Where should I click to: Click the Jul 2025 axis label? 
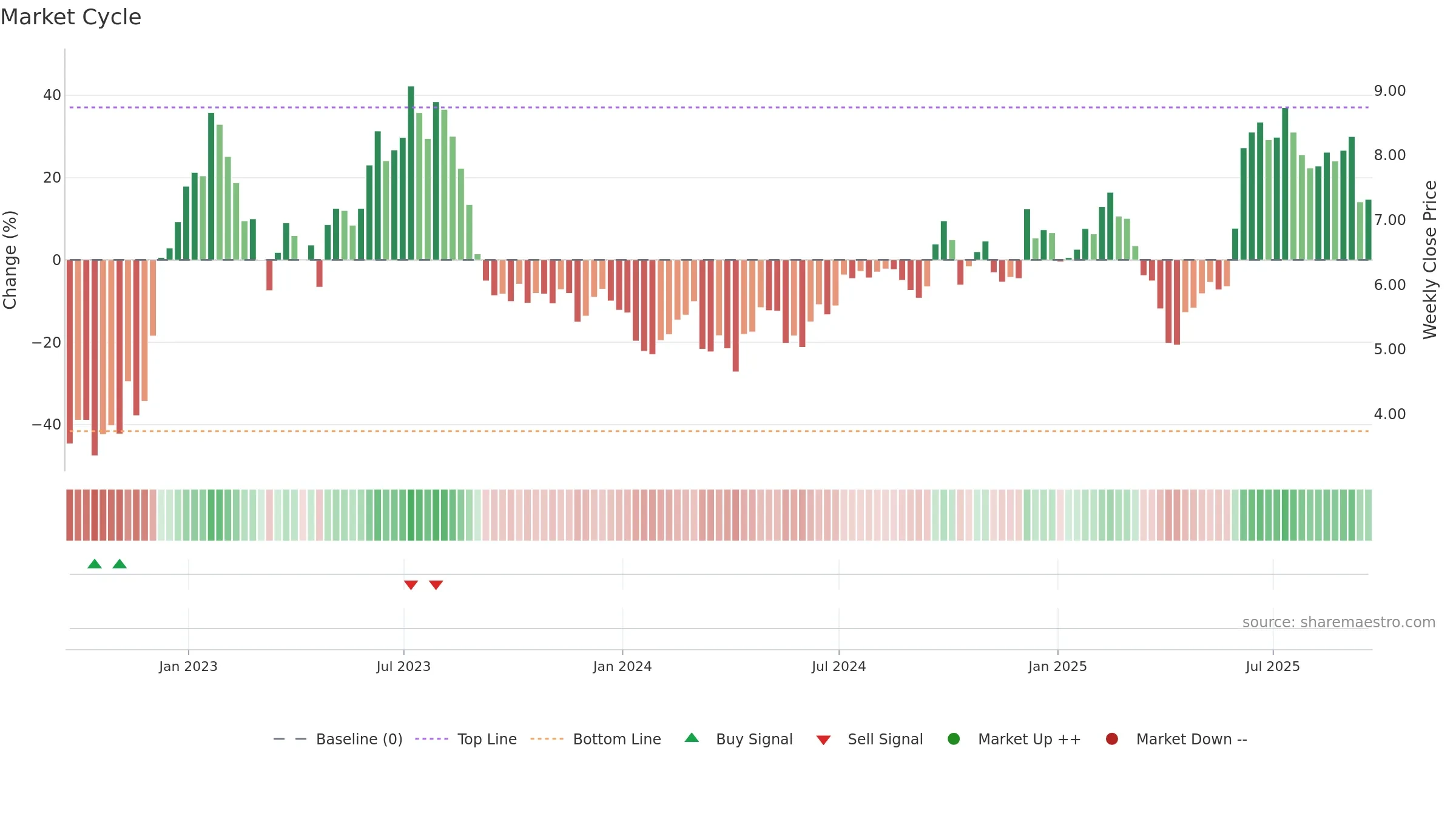(1273, 666)
